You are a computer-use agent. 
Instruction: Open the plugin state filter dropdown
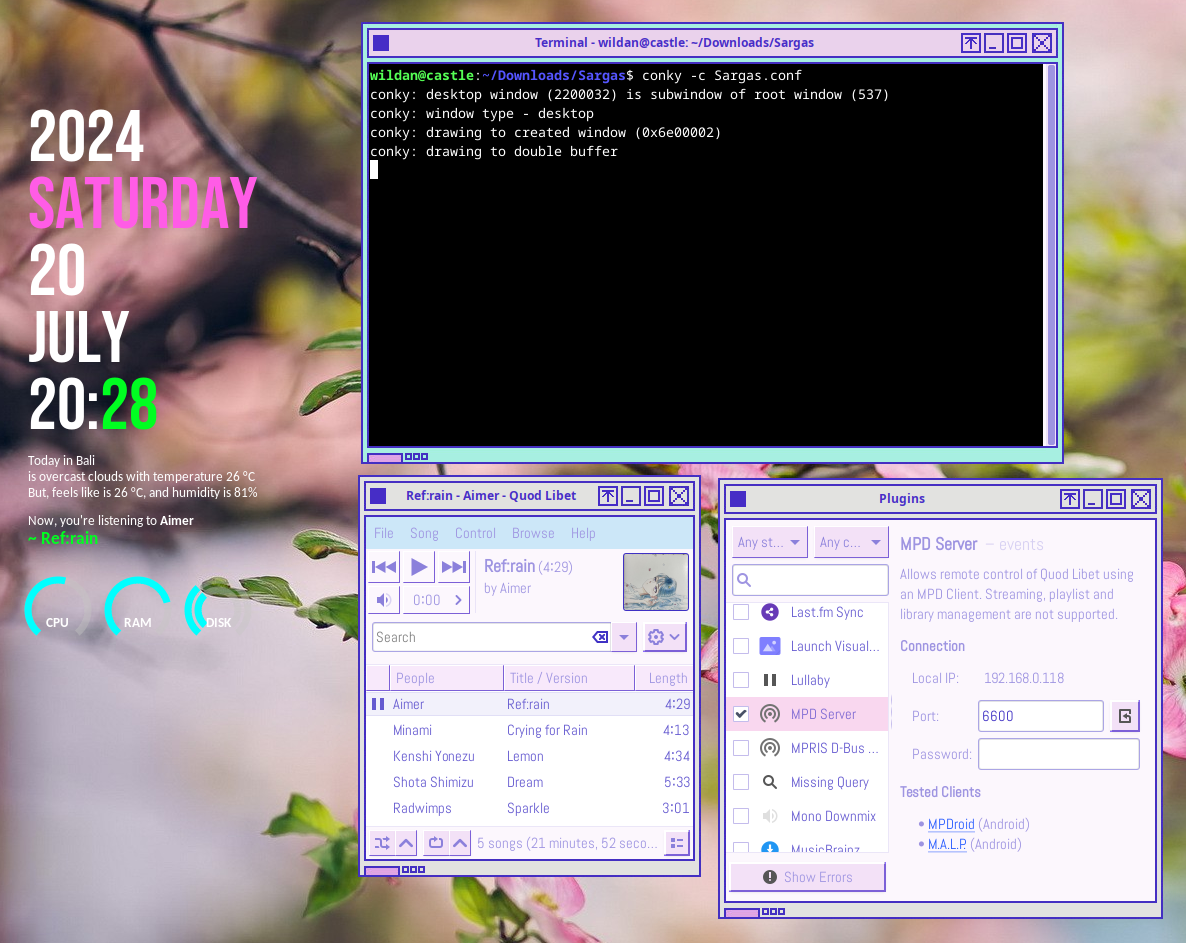click(769, 541)
